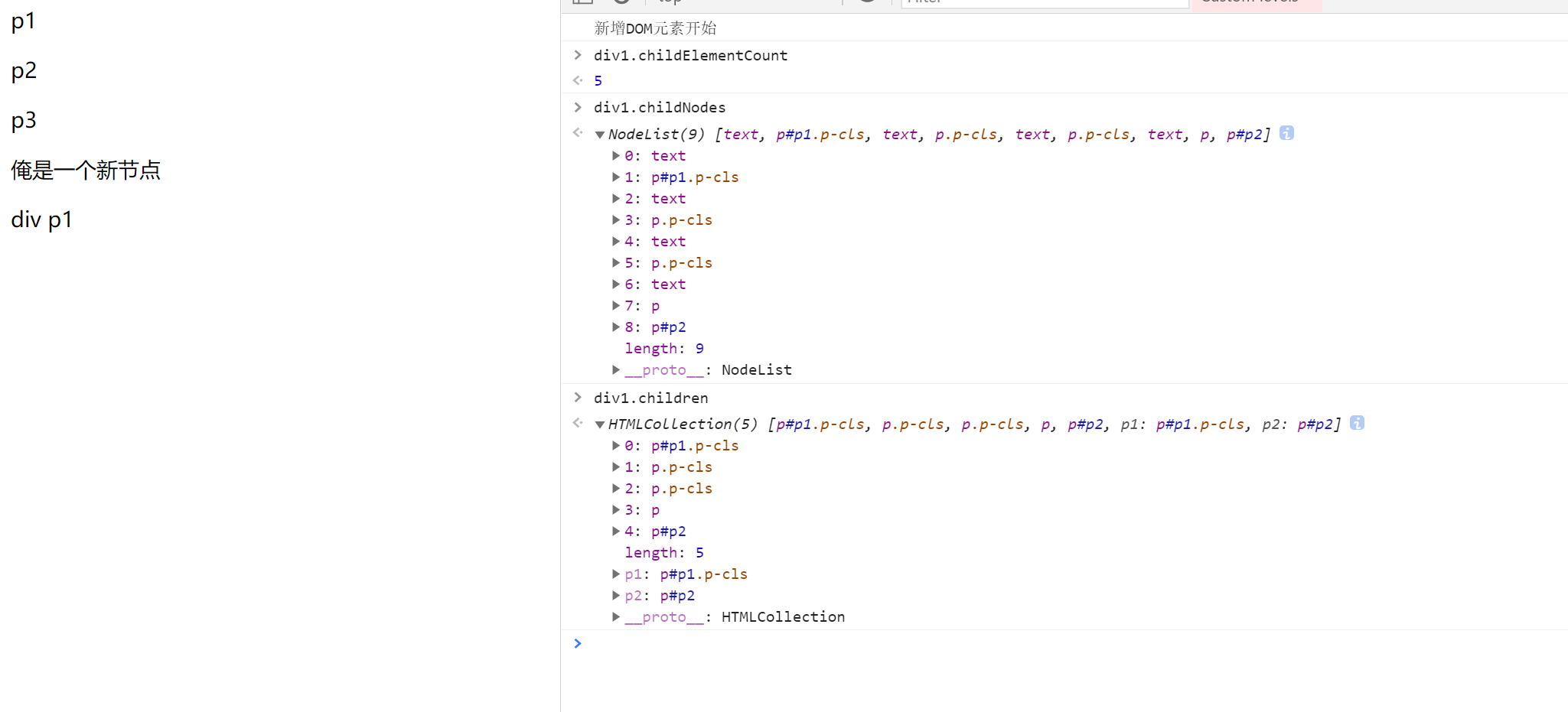Toggle the console sidebar icon
The image size is (1568, 712).
click(x=583, y=3)
